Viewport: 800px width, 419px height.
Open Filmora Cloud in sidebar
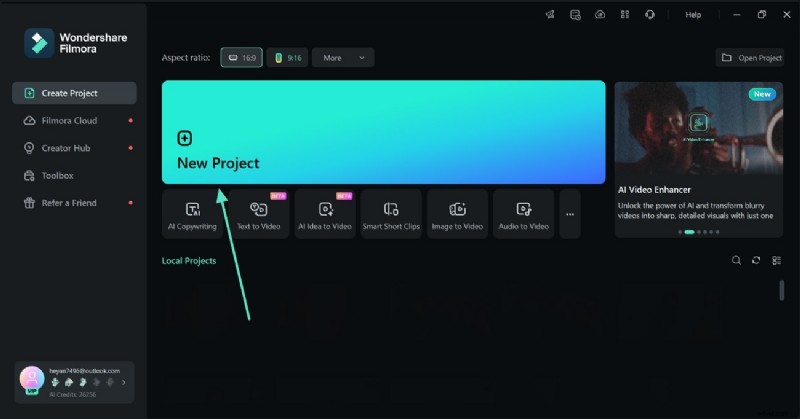point(74,120)
